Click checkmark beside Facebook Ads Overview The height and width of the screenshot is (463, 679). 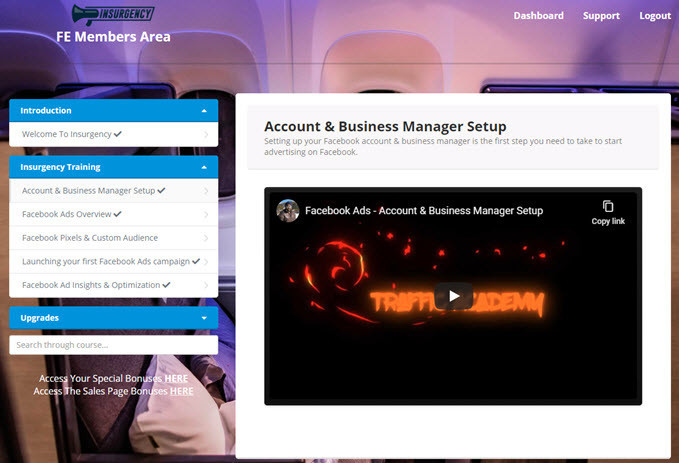click(117, 214)
